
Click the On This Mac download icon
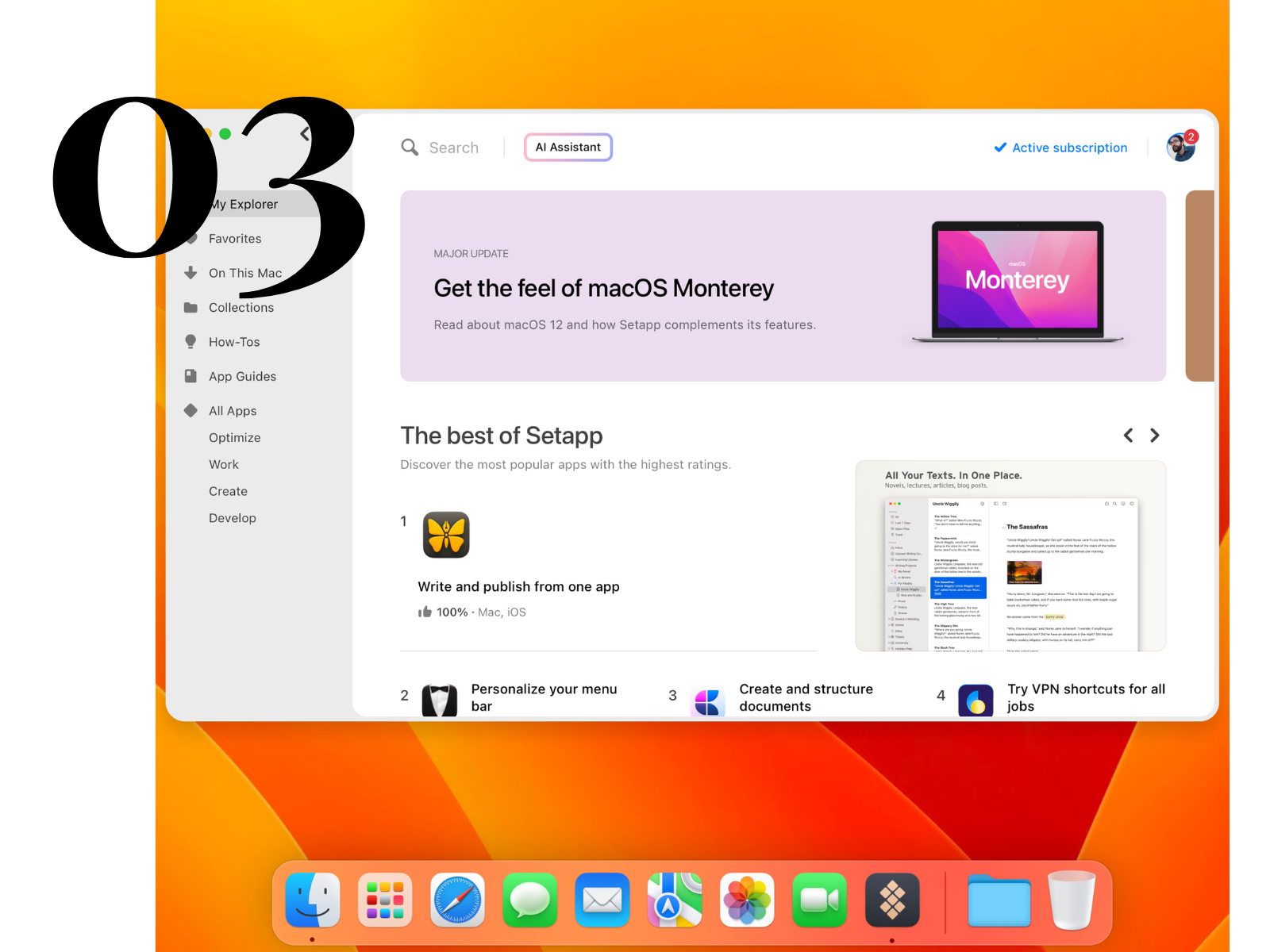coord(190,272)
